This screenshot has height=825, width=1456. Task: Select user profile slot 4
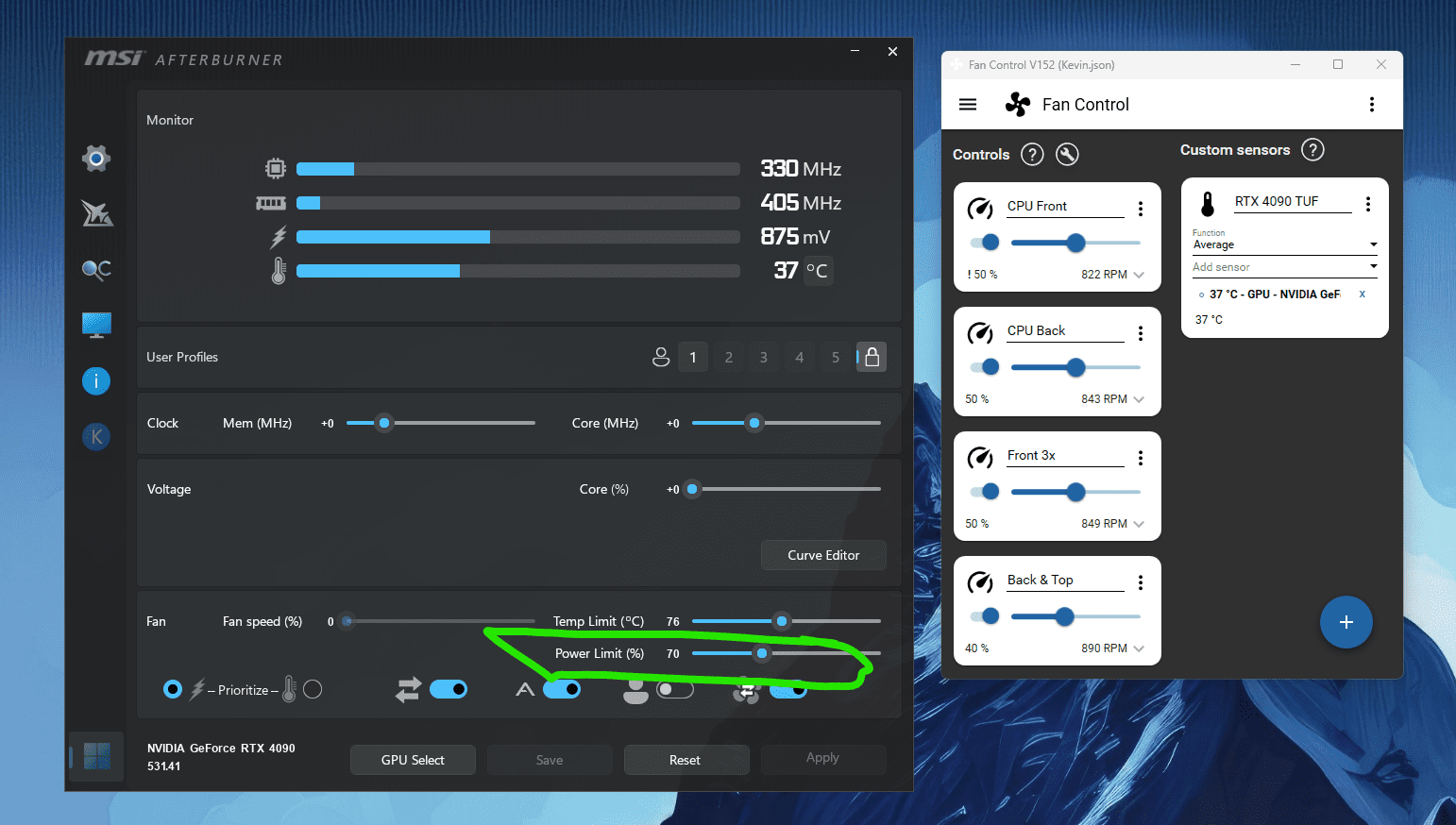click(800, 357)
